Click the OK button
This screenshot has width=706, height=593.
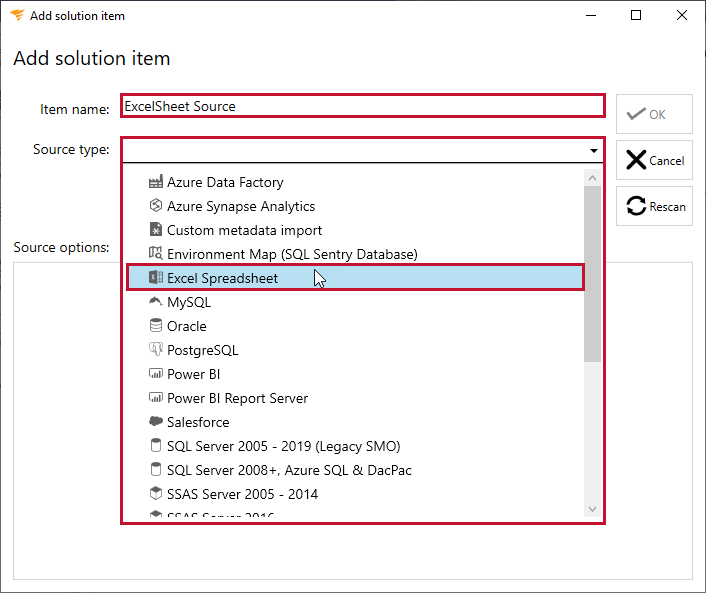654,114
